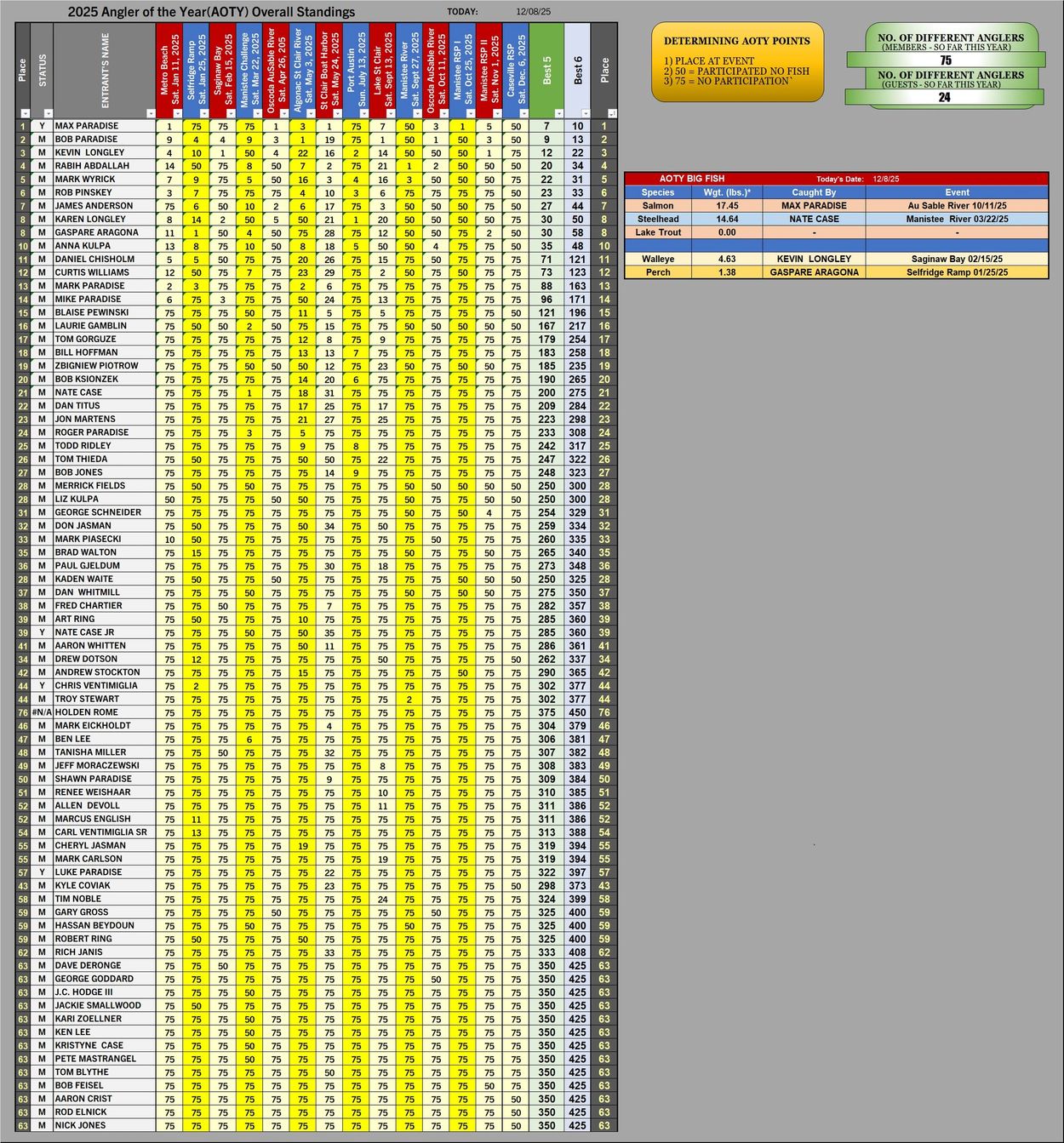This screenshot has height=1143, width=1064.
Task: Select the AOTY BIG FISH red header
Action: pyautogui.click(x=691, y=179)
